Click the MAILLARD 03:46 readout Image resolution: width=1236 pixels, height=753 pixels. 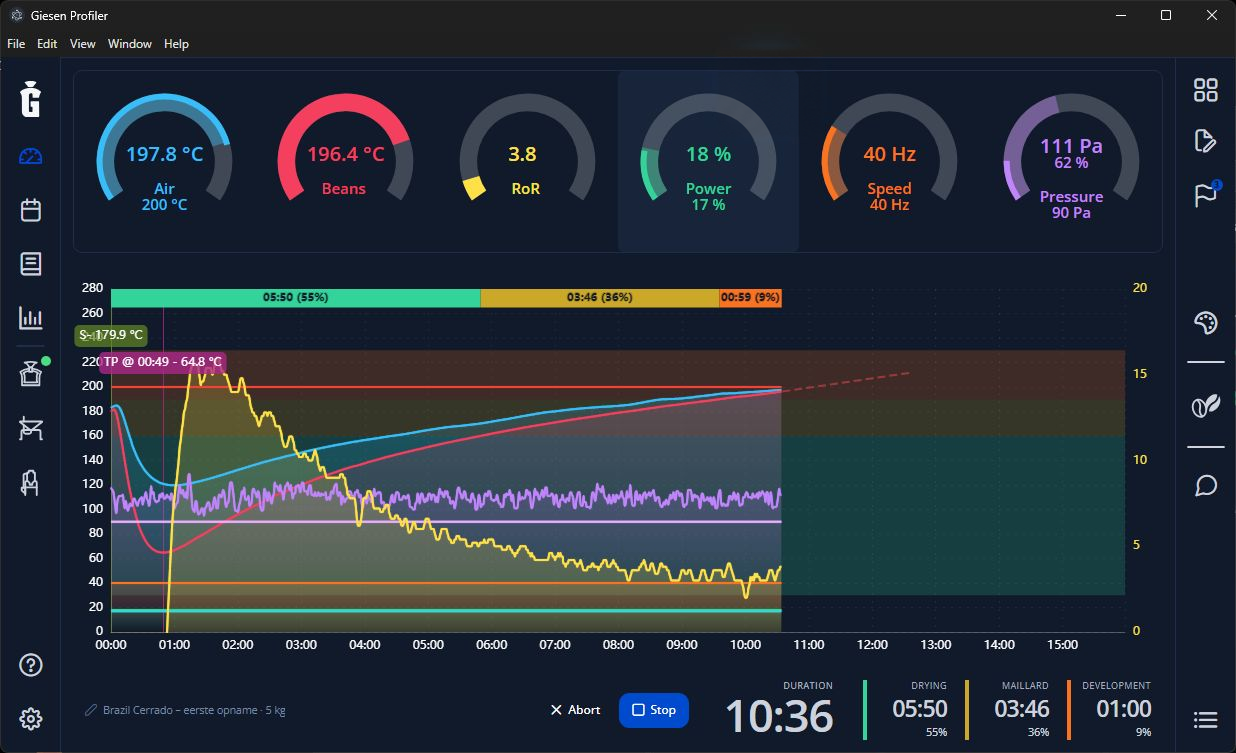pos(1022,711)
